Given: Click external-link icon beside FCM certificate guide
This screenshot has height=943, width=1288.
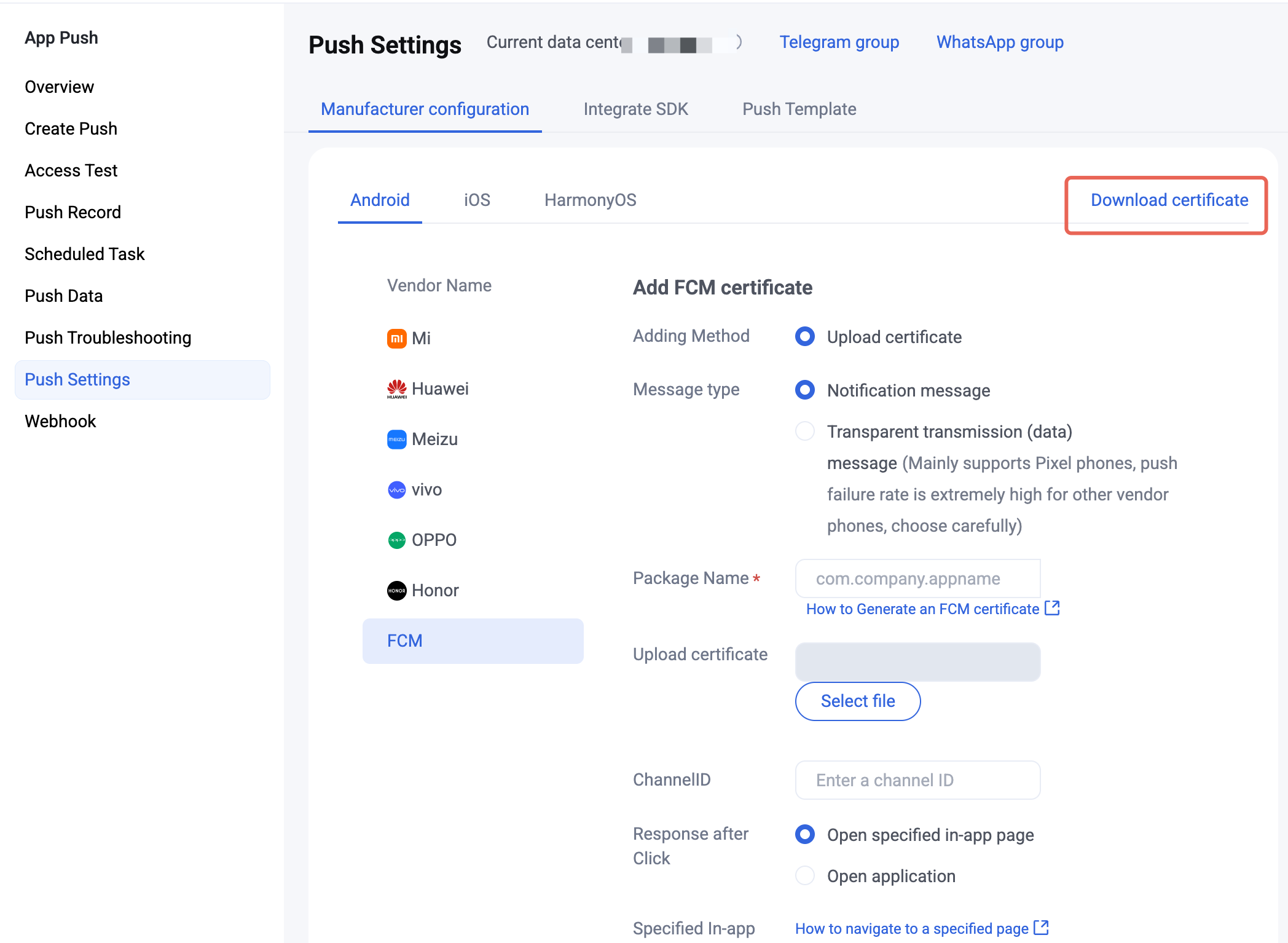Looking at the screenshot, I should point(1052,608).
